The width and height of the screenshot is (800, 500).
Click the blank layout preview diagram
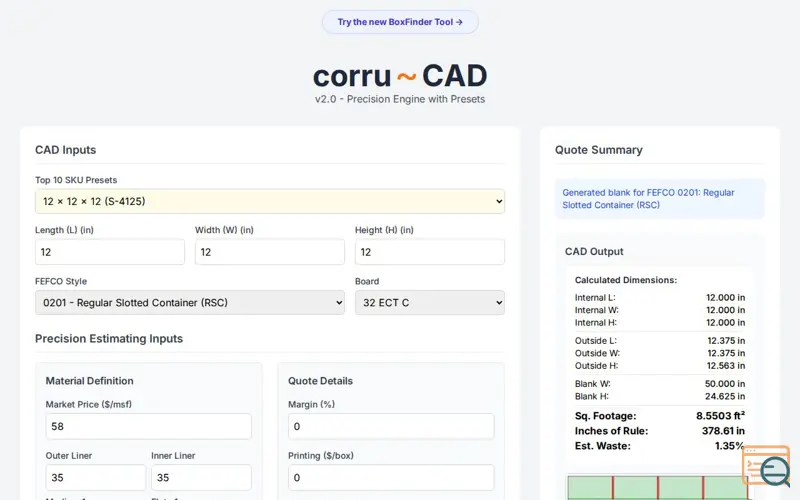click(659, 488)
